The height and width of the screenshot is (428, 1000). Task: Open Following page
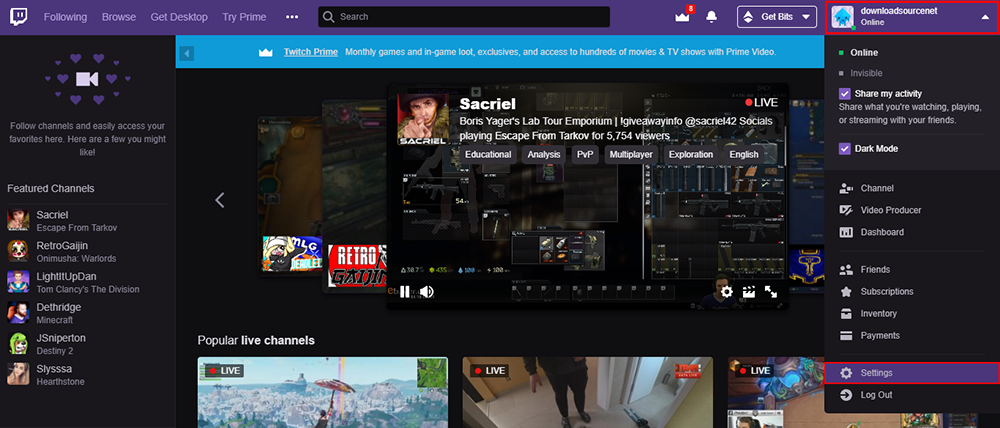click(x=65, y=17)
